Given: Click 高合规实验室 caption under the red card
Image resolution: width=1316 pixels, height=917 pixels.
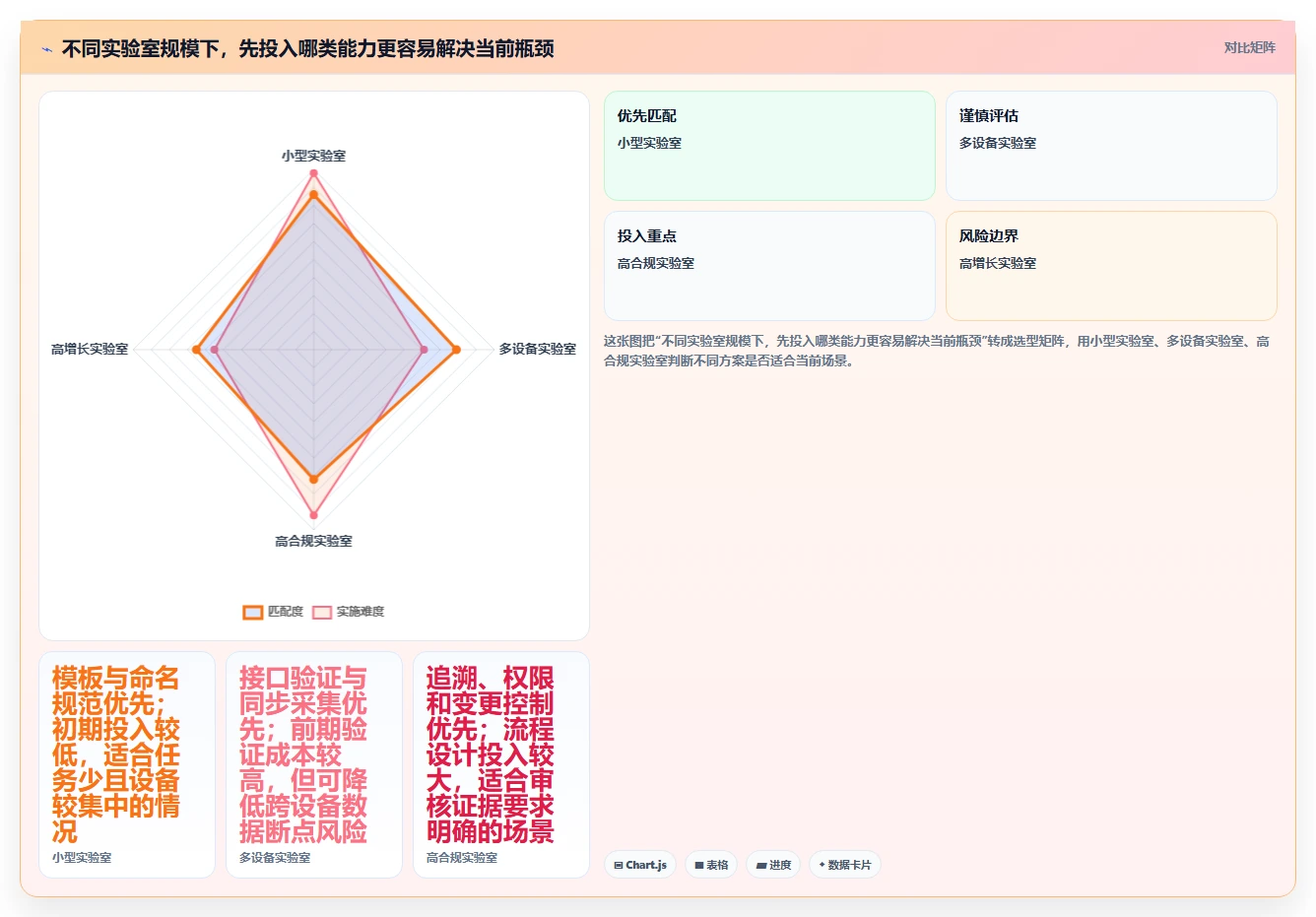Looking at the screenshot, I should click(x=462, y=858).
